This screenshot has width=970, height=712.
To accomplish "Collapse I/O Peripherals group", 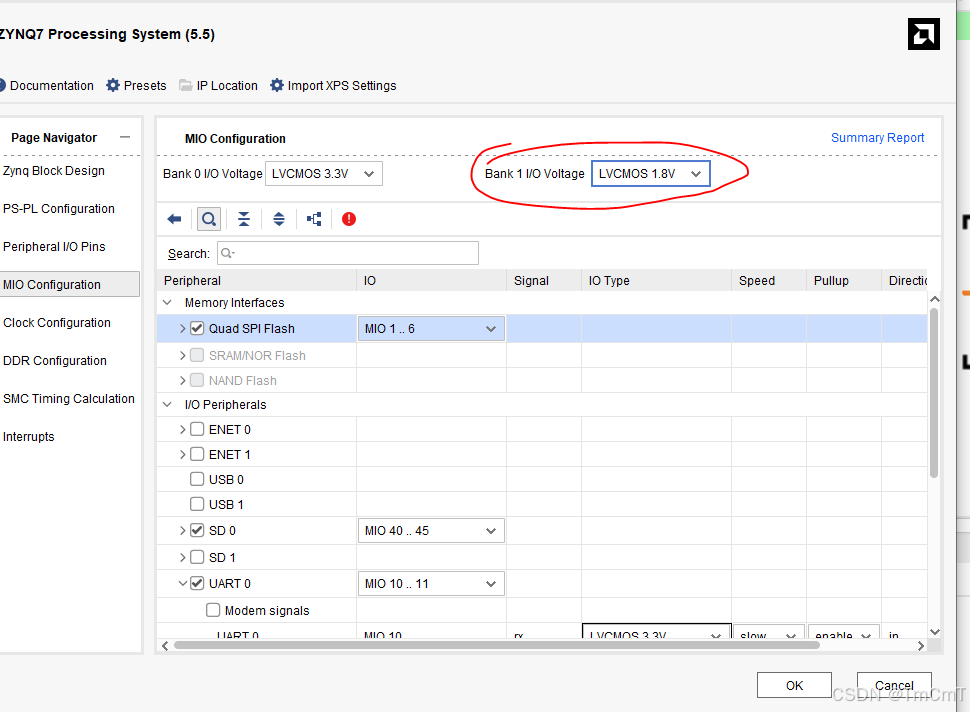I will point(167,405).
